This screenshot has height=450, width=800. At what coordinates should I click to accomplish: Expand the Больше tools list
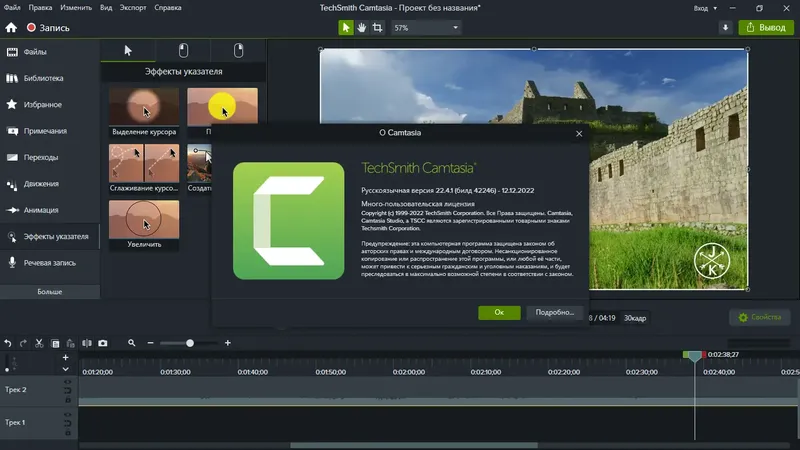click(49, 292)
